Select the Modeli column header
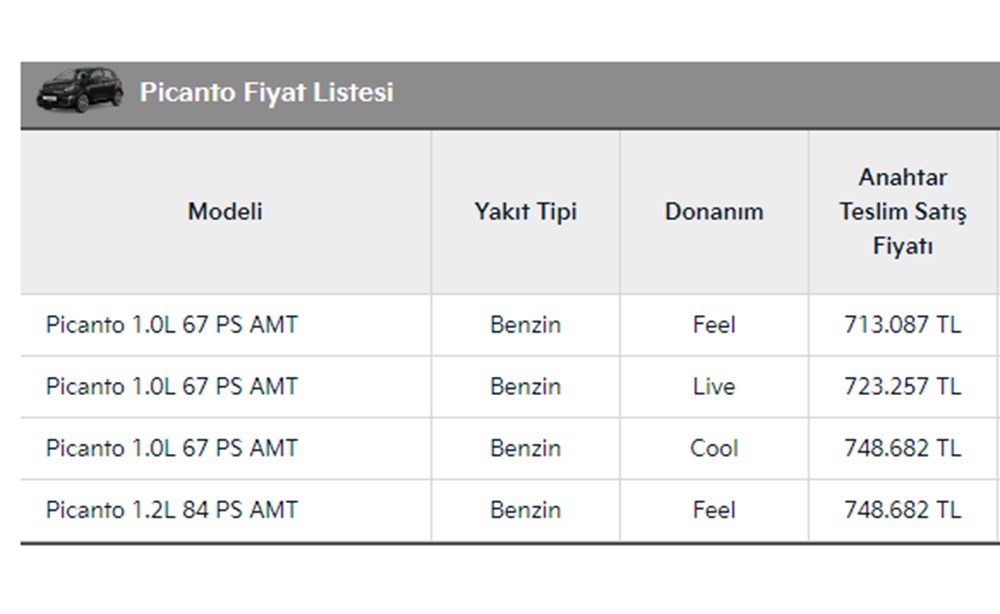1000x614 pixels. pos(225,212)
